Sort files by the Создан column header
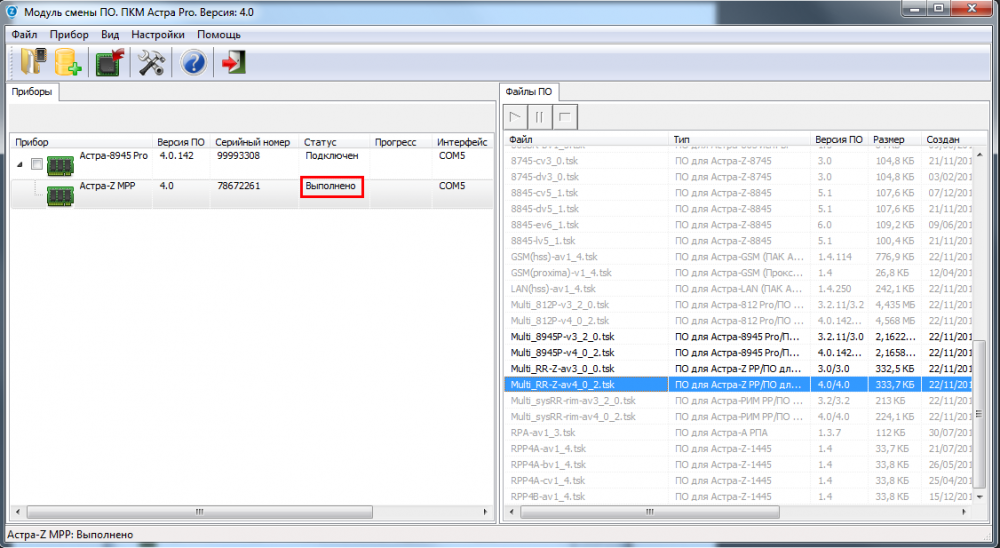Image resolution: width=1000 pixels, height=548 pixels. [x=947, y=139]
